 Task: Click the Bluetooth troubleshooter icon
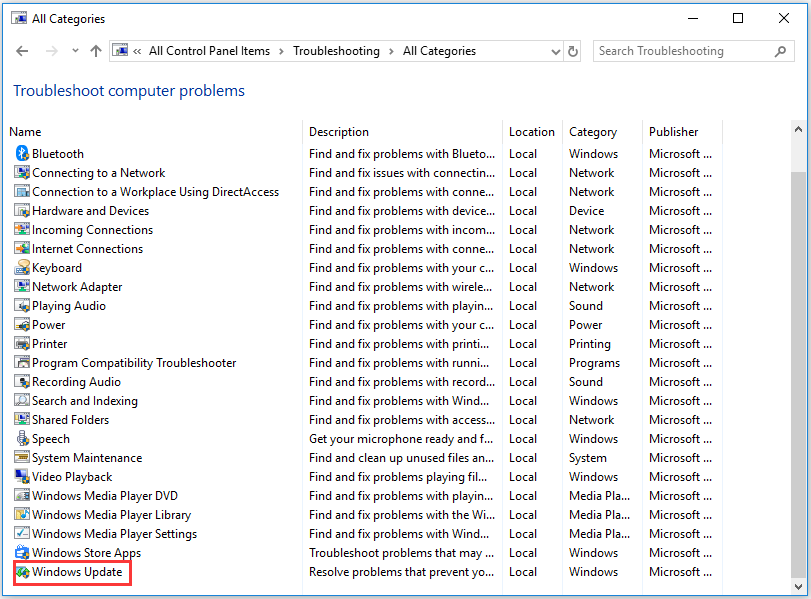click(22, 153)
